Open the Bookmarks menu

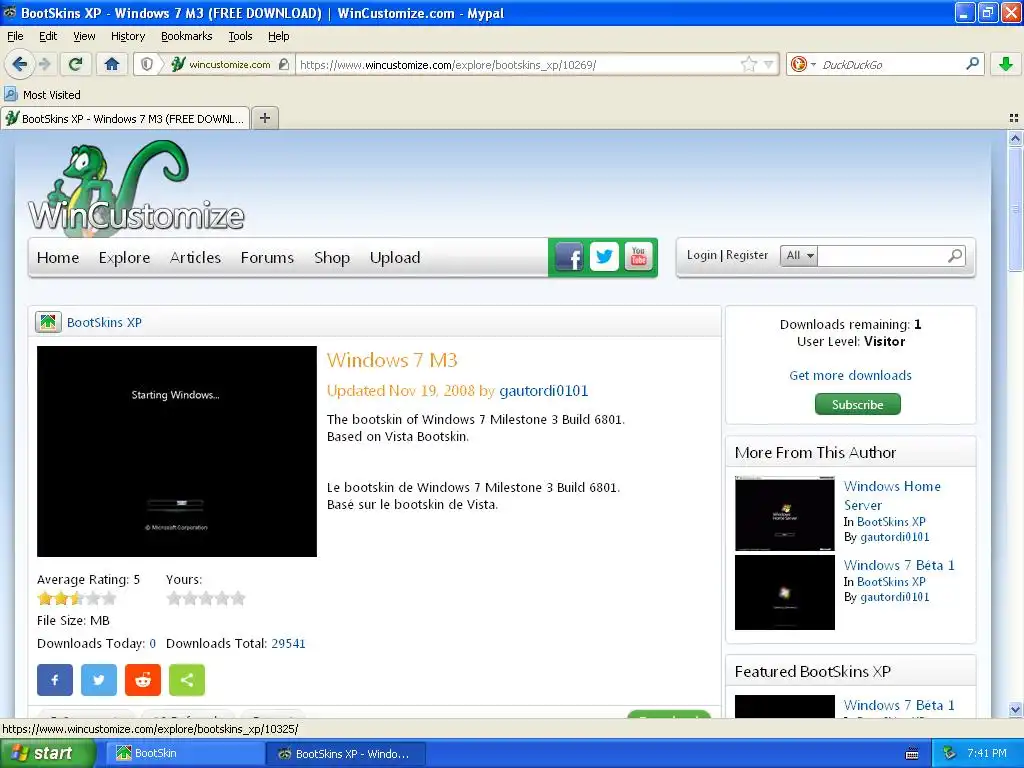point(186,36)
